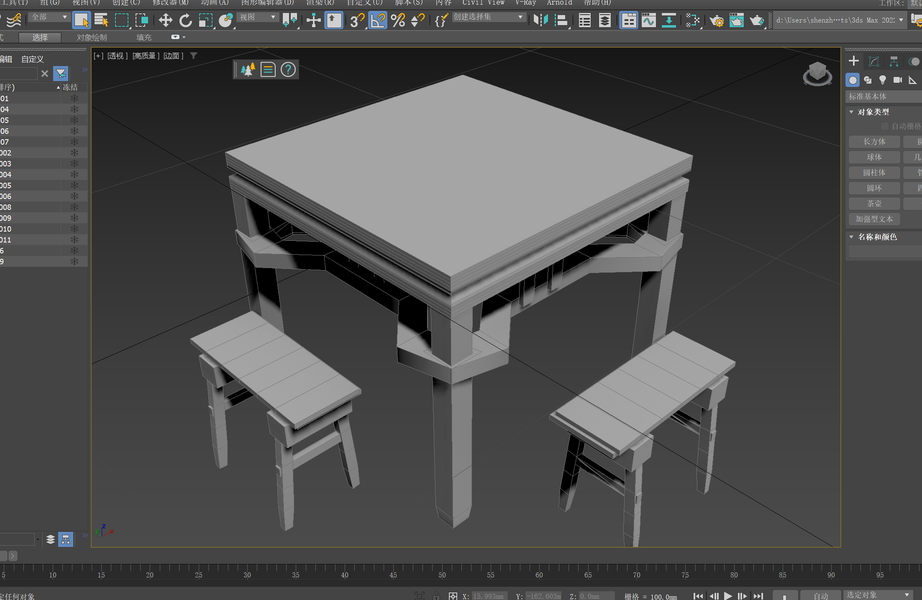Click the floating toolbar list icon

point(268,69)
